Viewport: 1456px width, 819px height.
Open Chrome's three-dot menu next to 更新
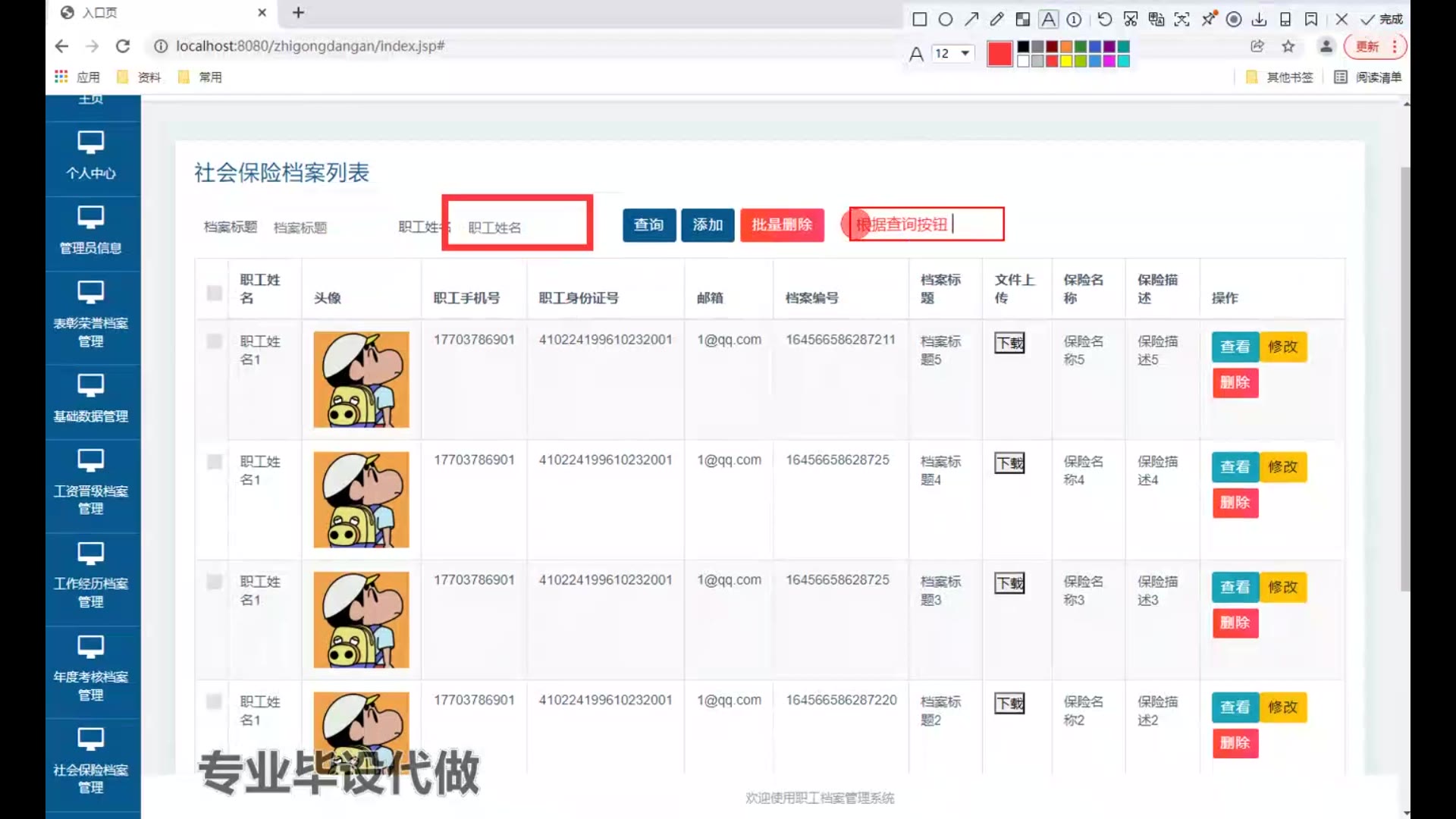coord(1395,46)
